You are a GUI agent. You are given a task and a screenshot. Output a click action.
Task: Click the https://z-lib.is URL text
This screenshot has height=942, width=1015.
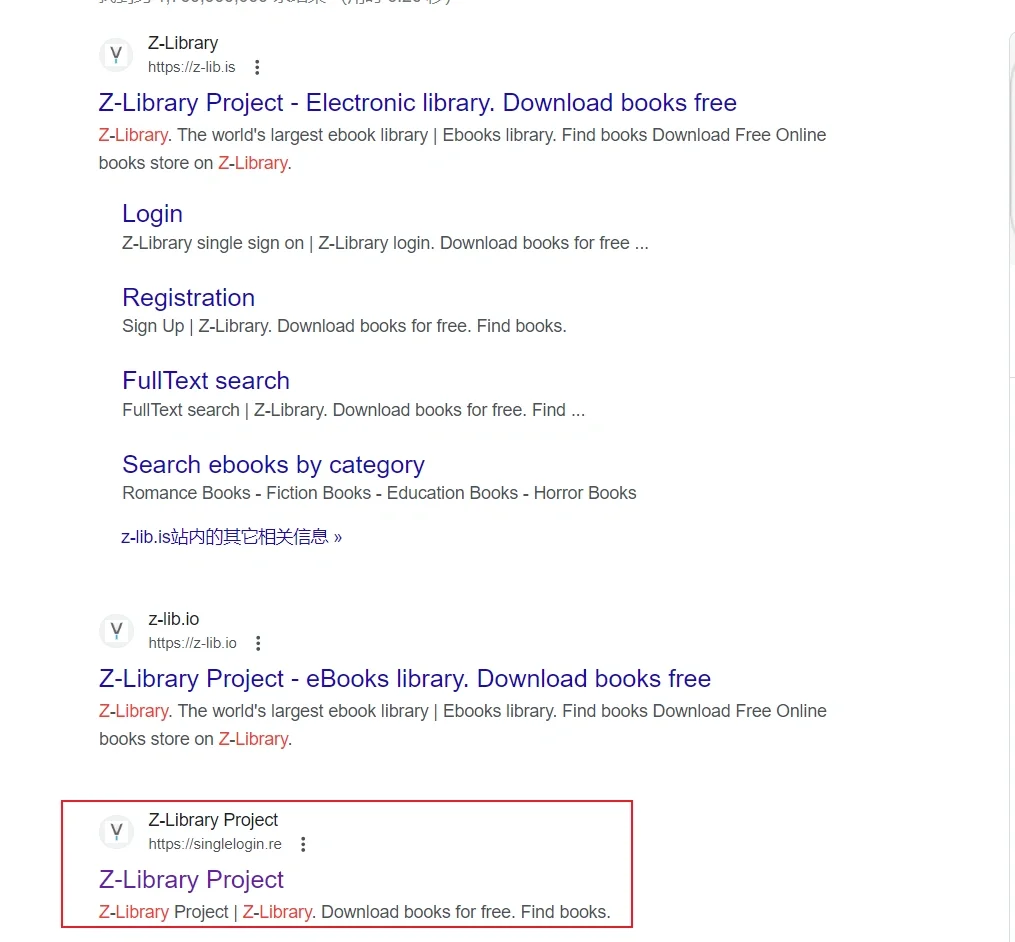pos(192,67)
